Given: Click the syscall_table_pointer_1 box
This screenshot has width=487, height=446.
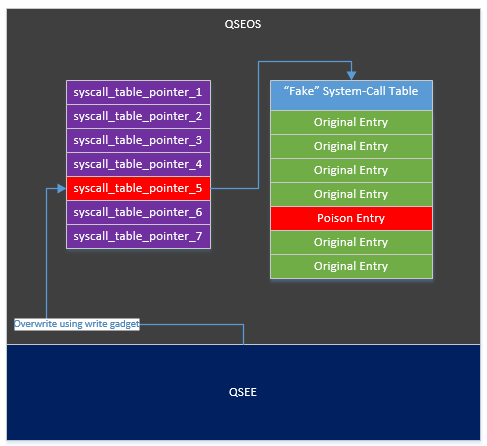Looking at the screenshot, I should (x=138, y=92).
